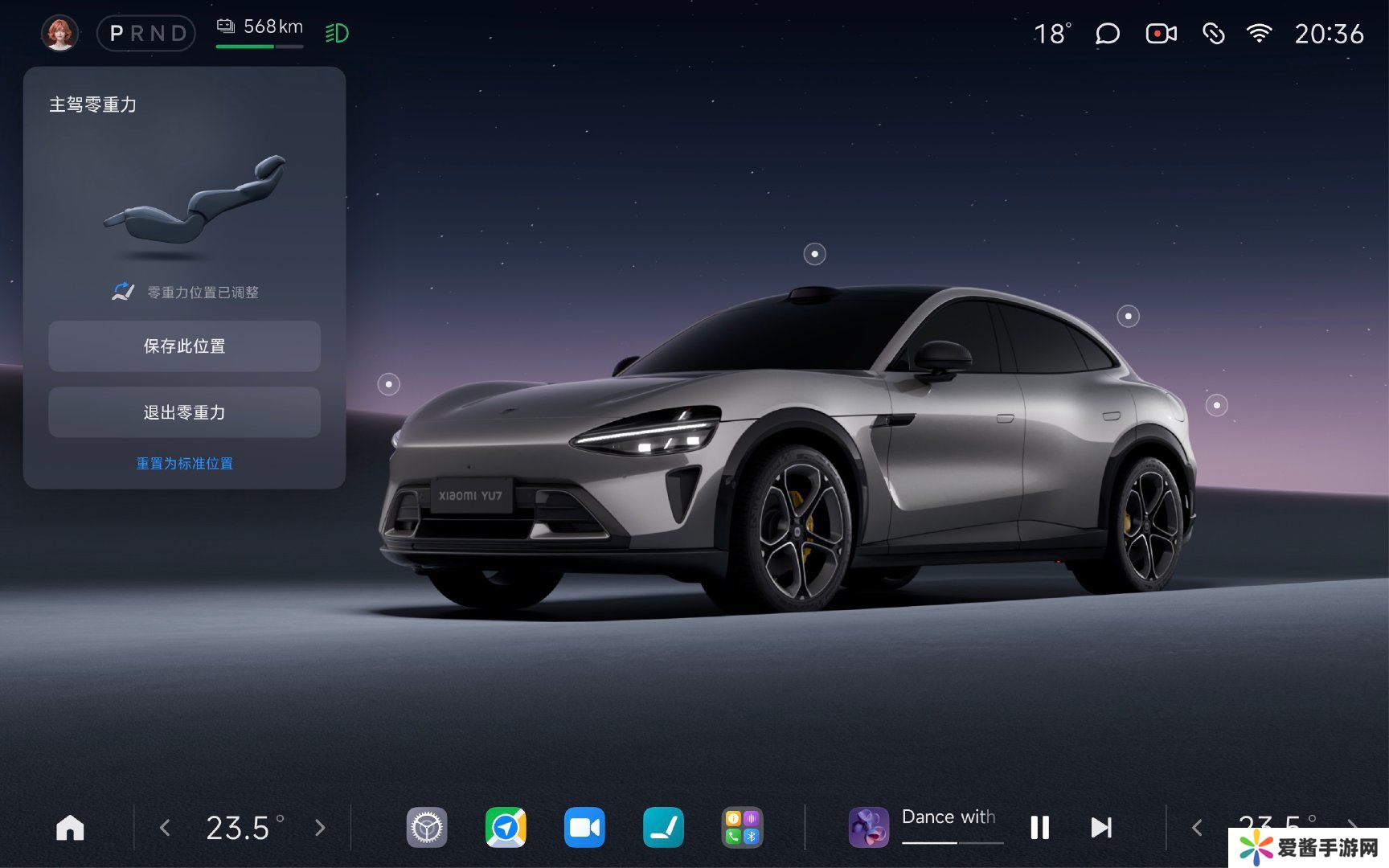Skip to the next track
The width and height of the screenshot is (1389, 868).
[x=1101, y=828]
